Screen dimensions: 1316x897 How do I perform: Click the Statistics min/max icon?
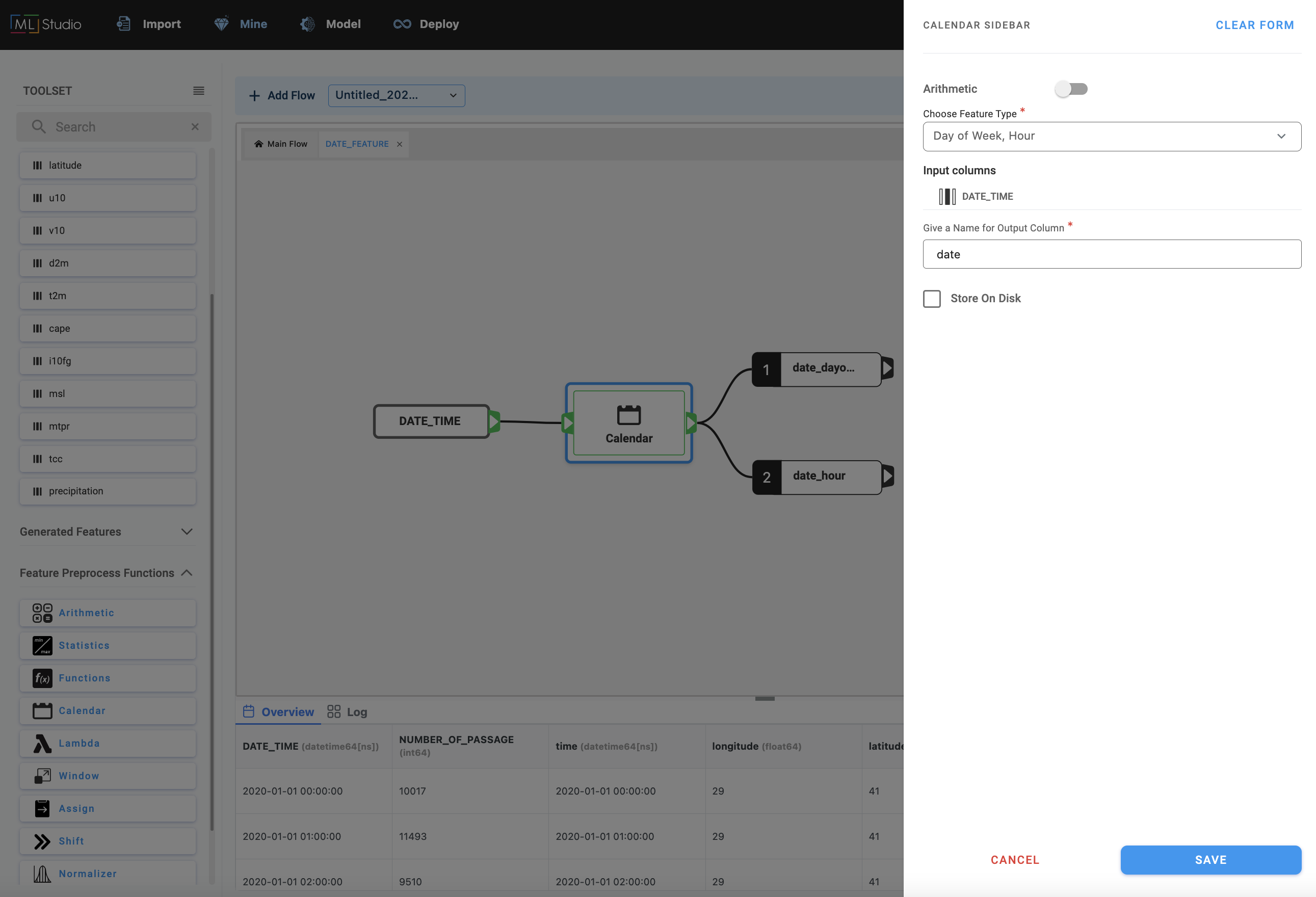tap(42, 646)
